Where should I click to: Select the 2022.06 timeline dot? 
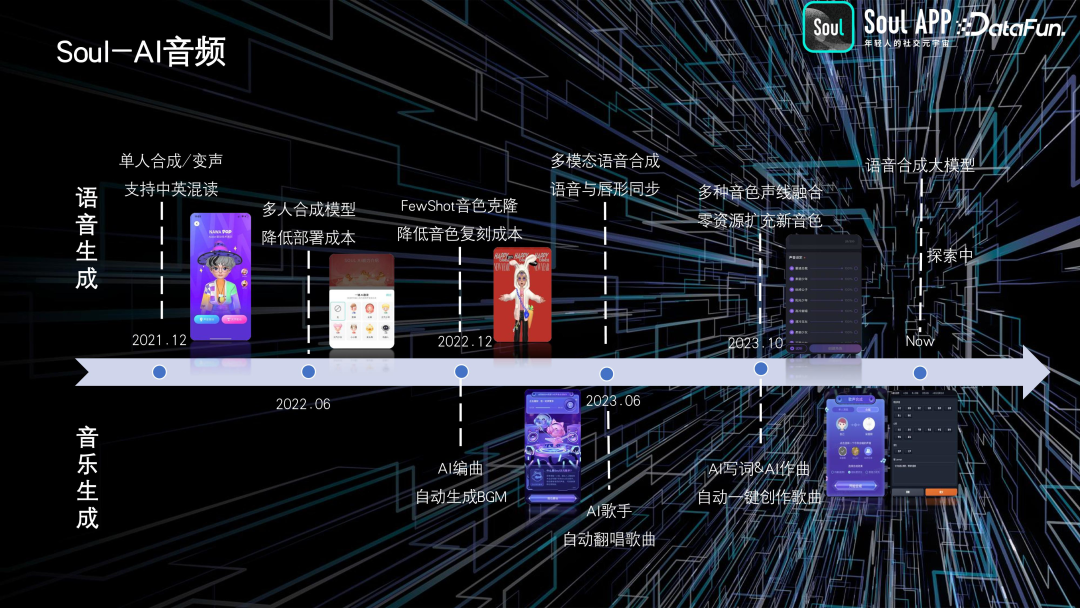click(x=308, y=372)
